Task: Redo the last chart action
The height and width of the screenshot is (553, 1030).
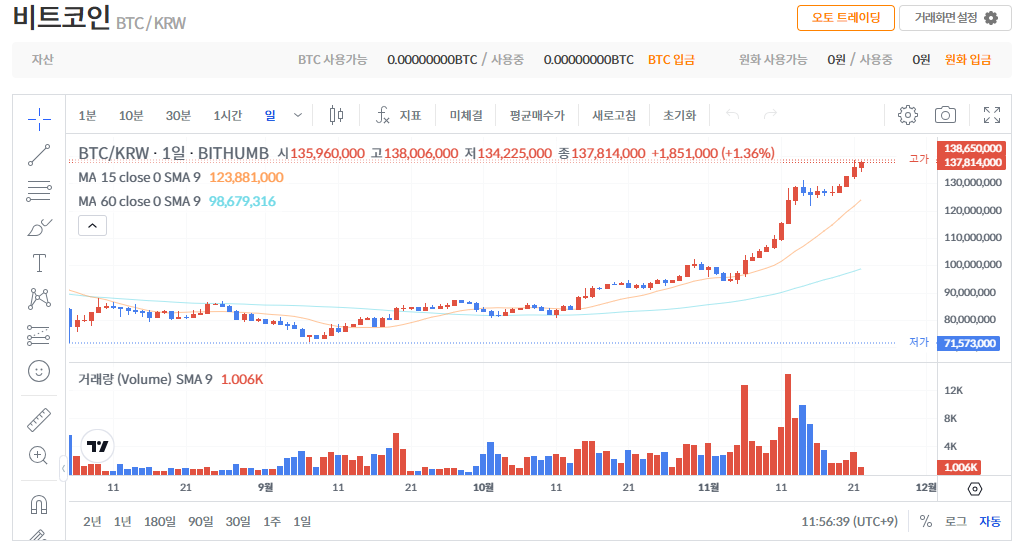Action: pos(770,115)
